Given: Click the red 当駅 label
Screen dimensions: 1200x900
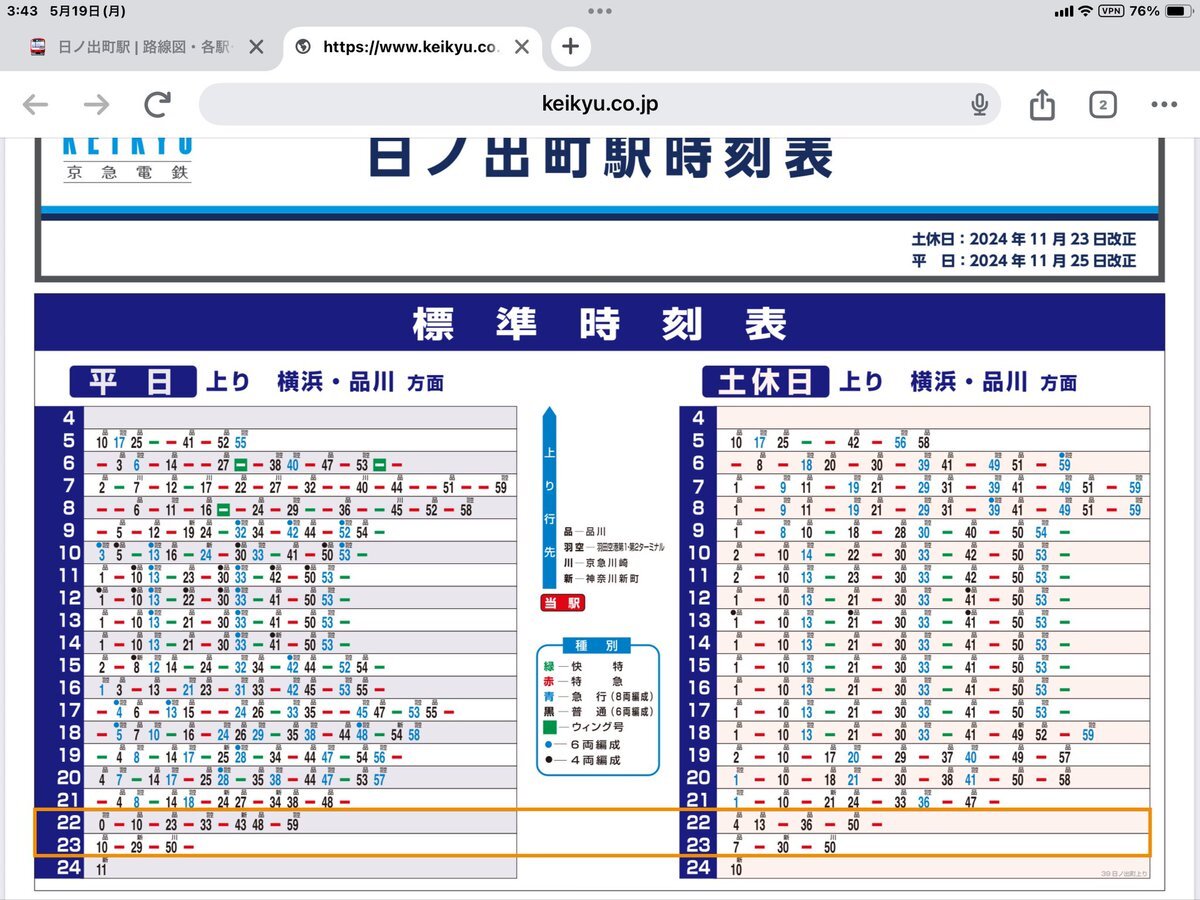Looking at the screenshot, I should [561, 602].
